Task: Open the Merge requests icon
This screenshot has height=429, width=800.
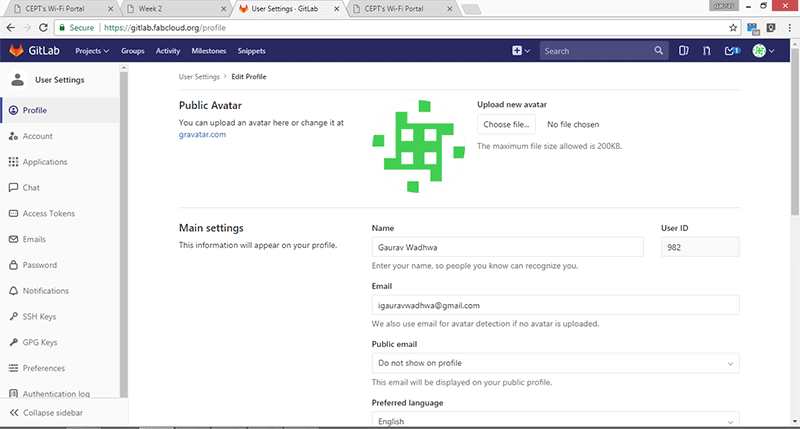Action: point(707,51)
